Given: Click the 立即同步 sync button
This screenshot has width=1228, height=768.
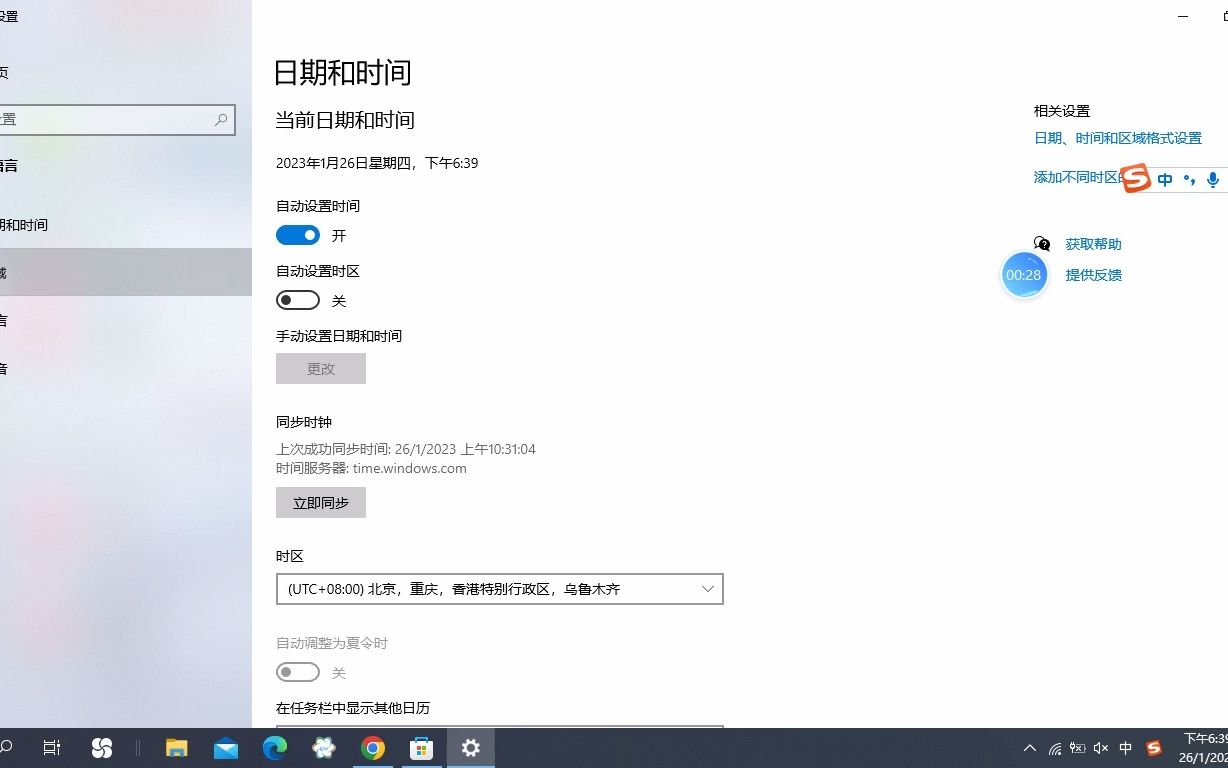Looking at the screenshot, I should pos(320,502).
